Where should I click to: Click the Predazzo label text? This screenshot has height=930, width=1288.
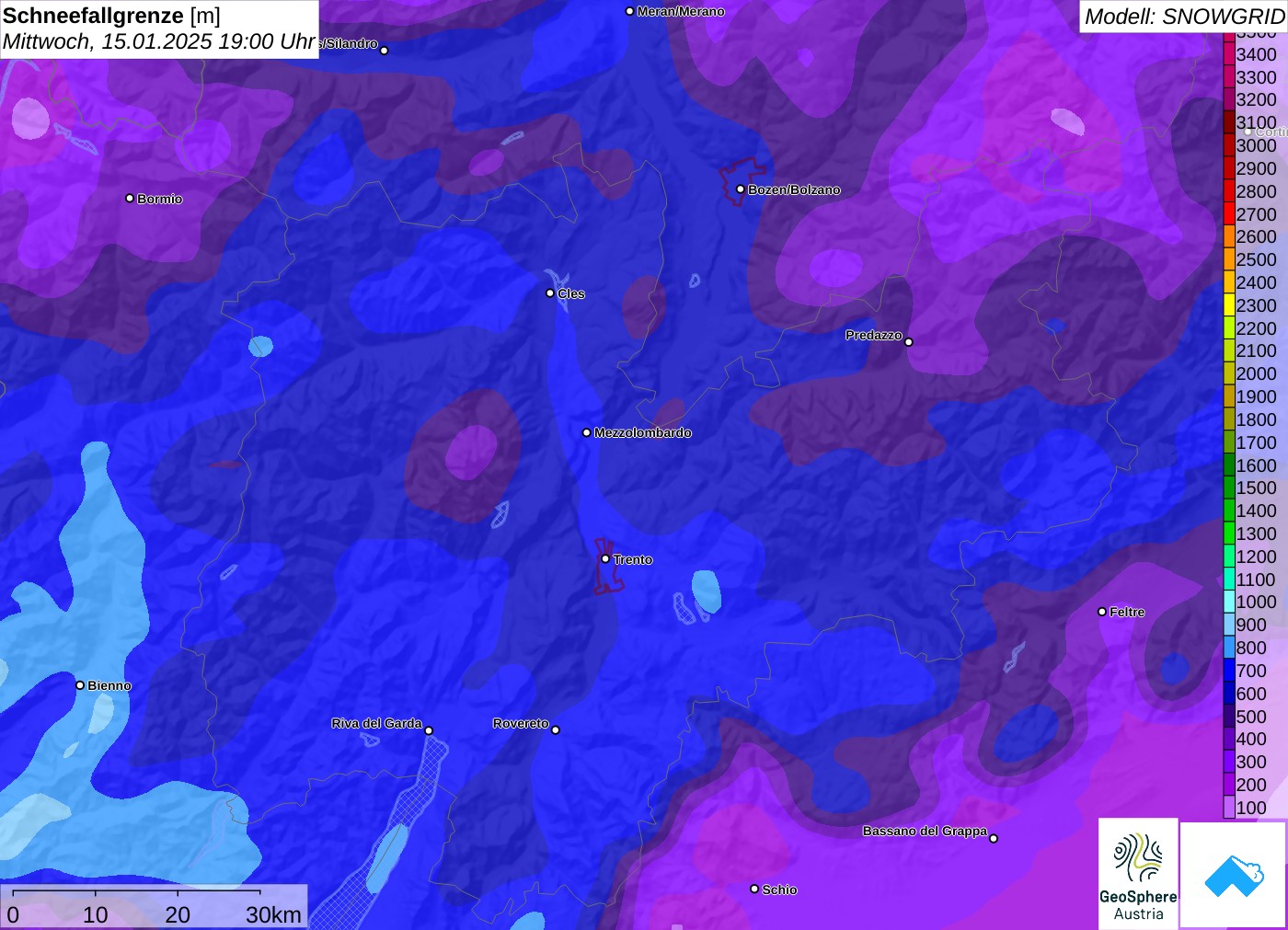tap(874, 335)
